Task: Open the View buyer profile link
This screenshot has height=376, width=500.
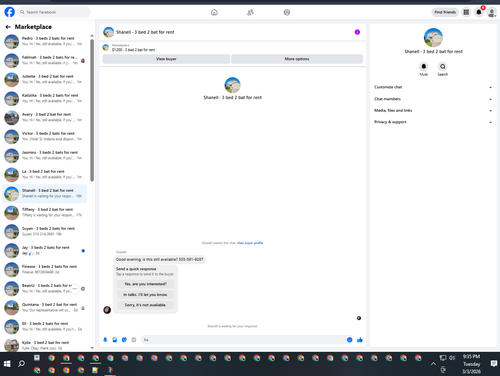Action: click(x=250, y=243)
